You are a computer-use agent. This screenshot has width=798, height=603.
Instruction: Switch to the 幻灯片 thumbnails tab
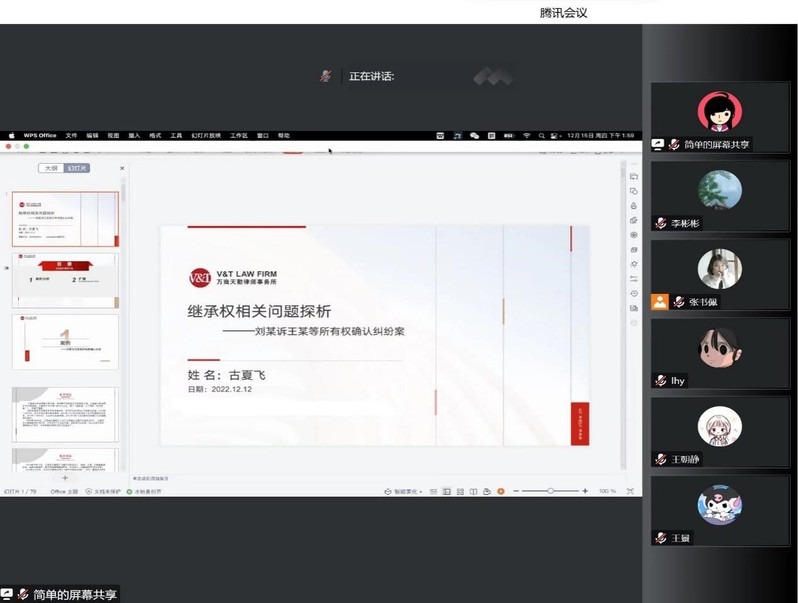[x=77, y=168]
